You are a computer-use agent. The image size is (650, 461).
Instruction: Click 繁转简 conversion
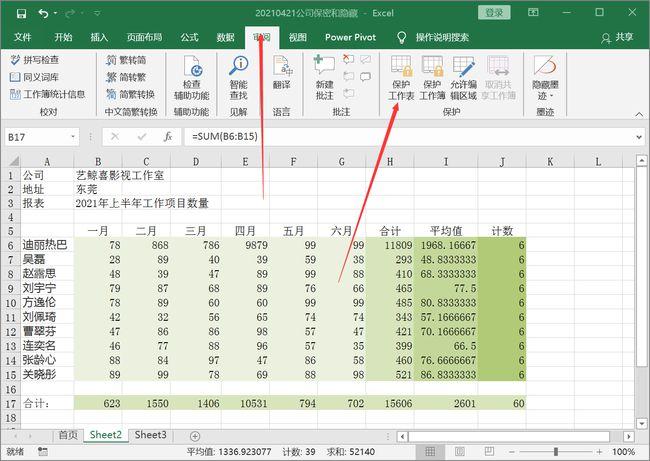[126, 60]
